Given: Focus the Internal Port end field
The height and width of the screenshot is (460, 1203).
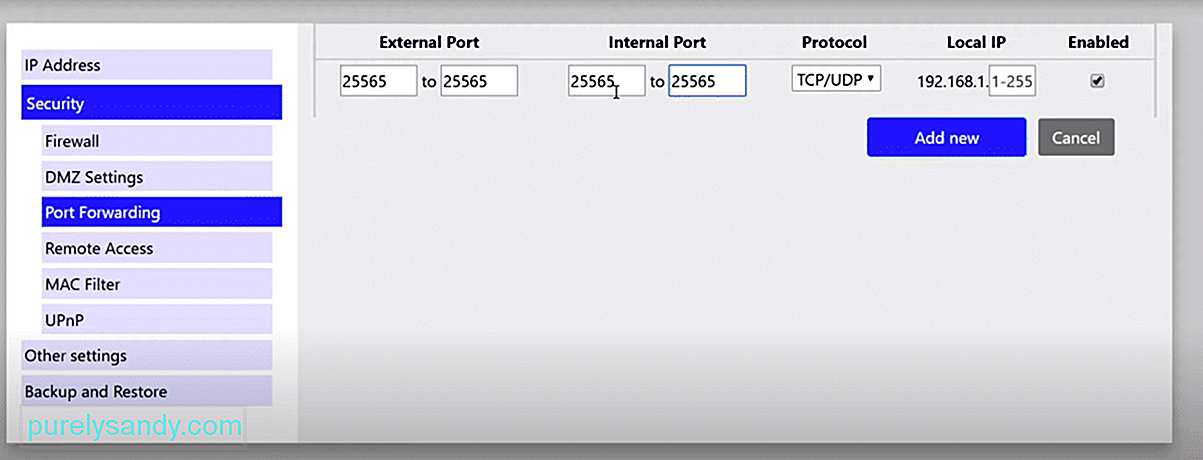Looking at the screenshot, I should tap(707, 81).
